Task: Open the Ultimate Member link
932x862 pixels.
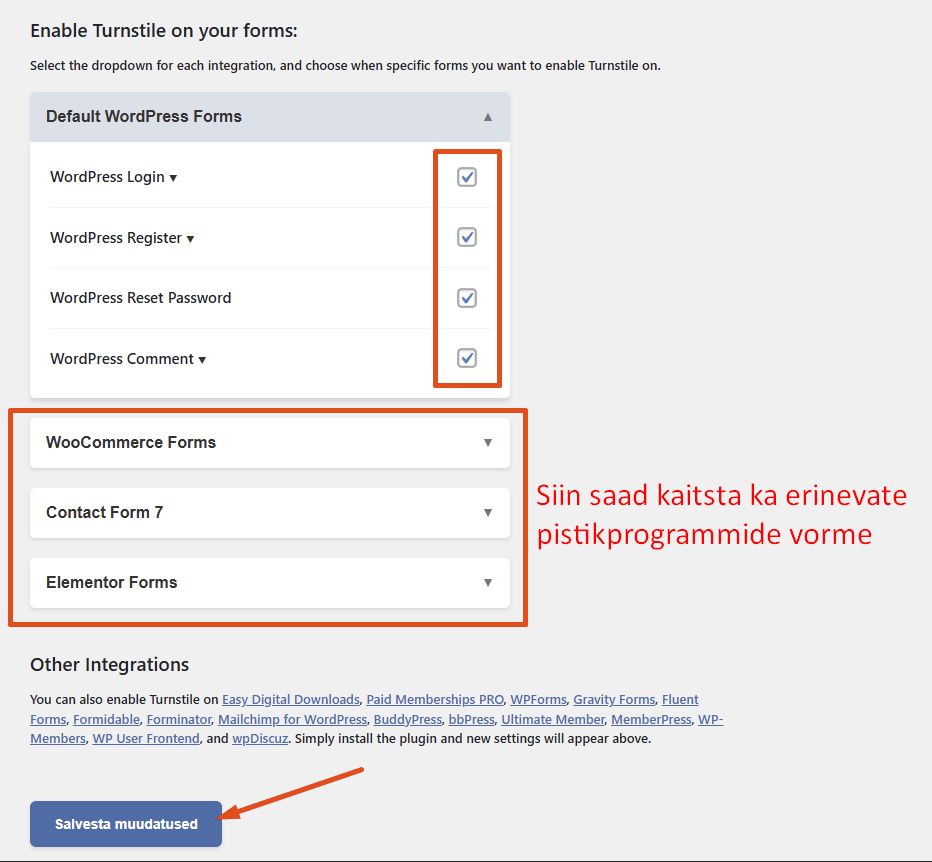Action: (x=553, y=720)
